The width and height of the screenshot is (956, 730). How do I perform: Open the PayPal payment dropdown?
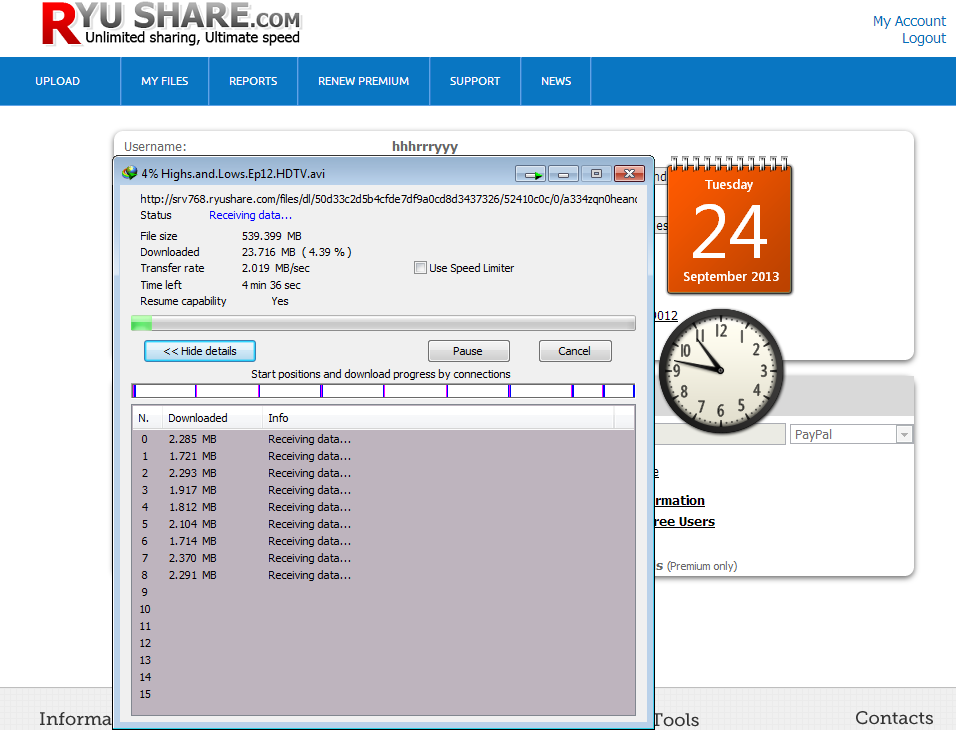point(851,434)
